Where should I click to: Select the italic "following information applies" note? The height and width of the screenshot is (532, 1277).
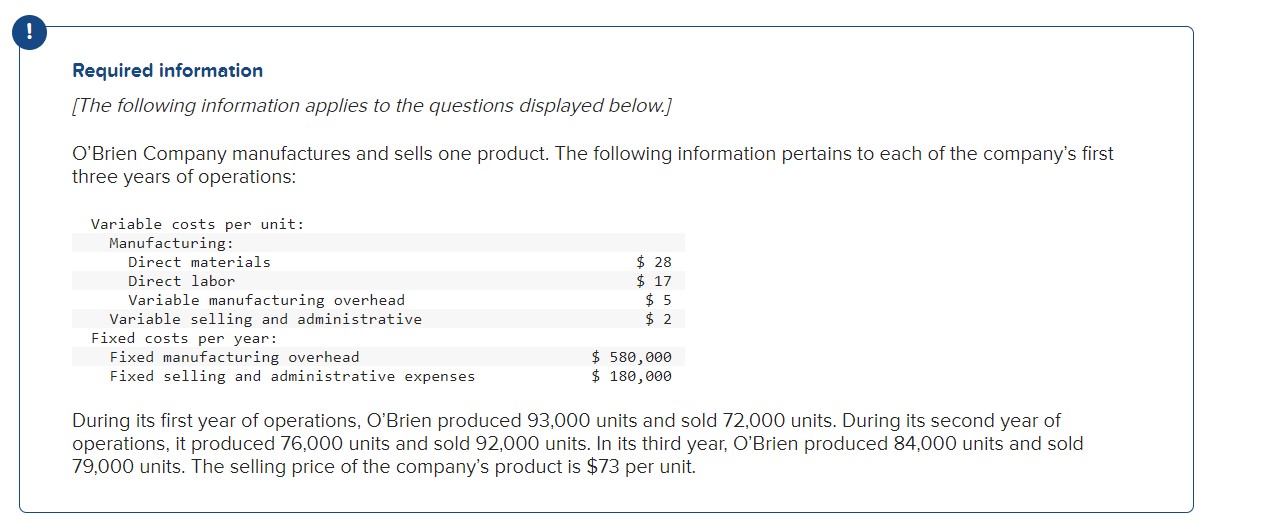pos(372,106)
